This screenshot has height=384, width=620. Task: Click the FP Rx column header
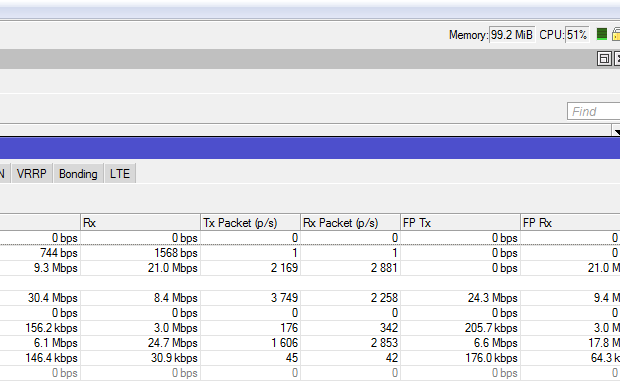click(x=570, y=223)
